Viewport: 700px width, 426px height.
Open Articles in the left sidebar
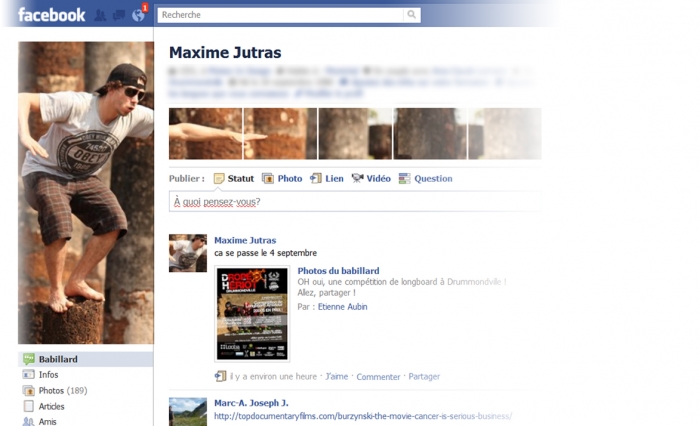coord(51,407)
